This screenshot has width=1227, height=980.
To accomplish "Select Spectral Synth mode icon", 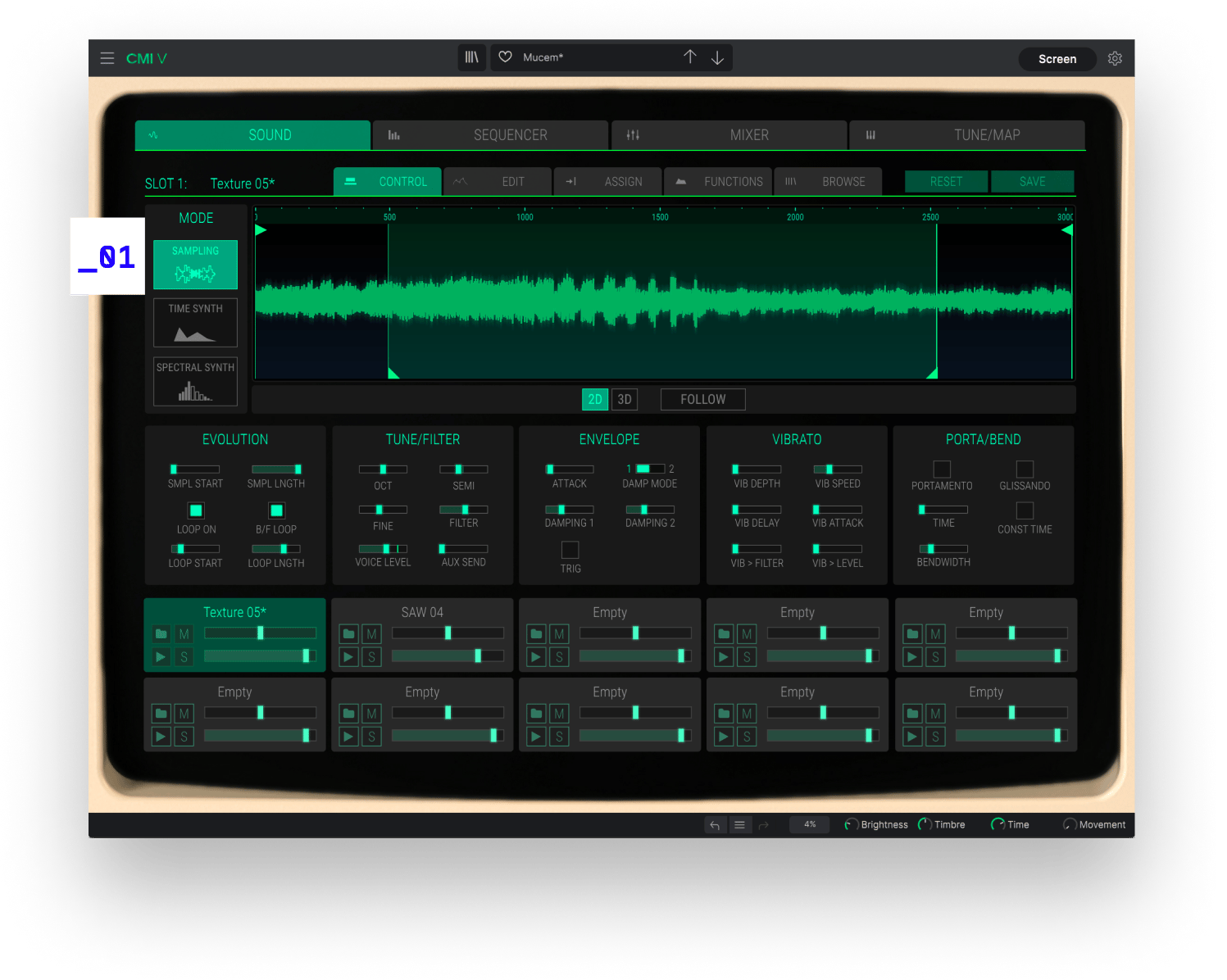I will pyautogui.click(x=195, y=381).
